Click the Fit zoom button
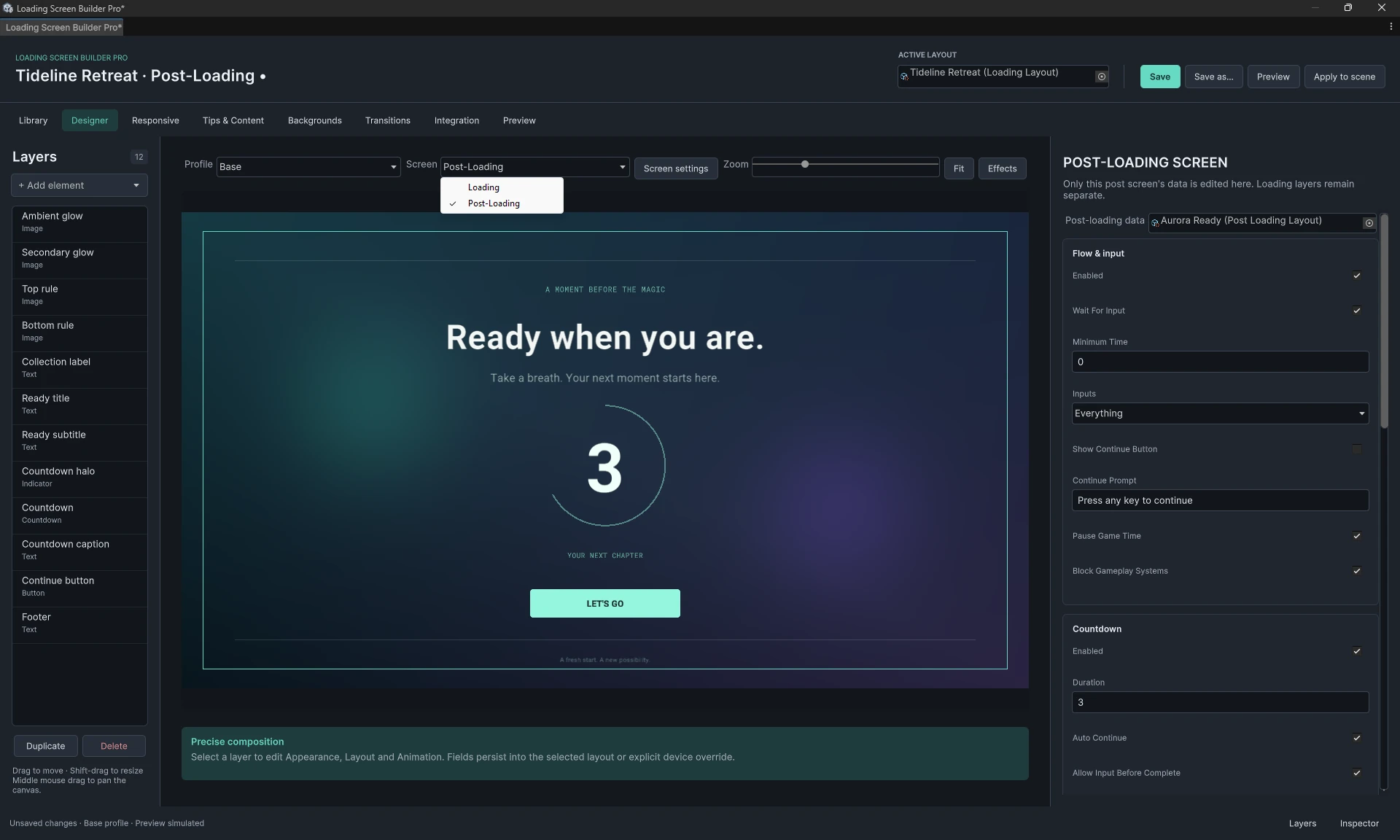 pyautogui.click(x=959, y=168)
